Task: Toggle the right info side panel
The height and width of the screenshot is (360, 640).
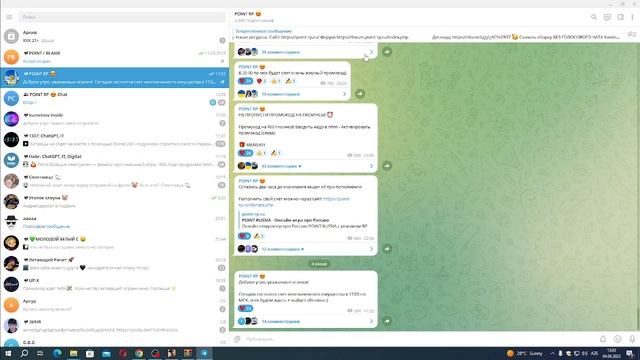Action: tap(620, 17)
